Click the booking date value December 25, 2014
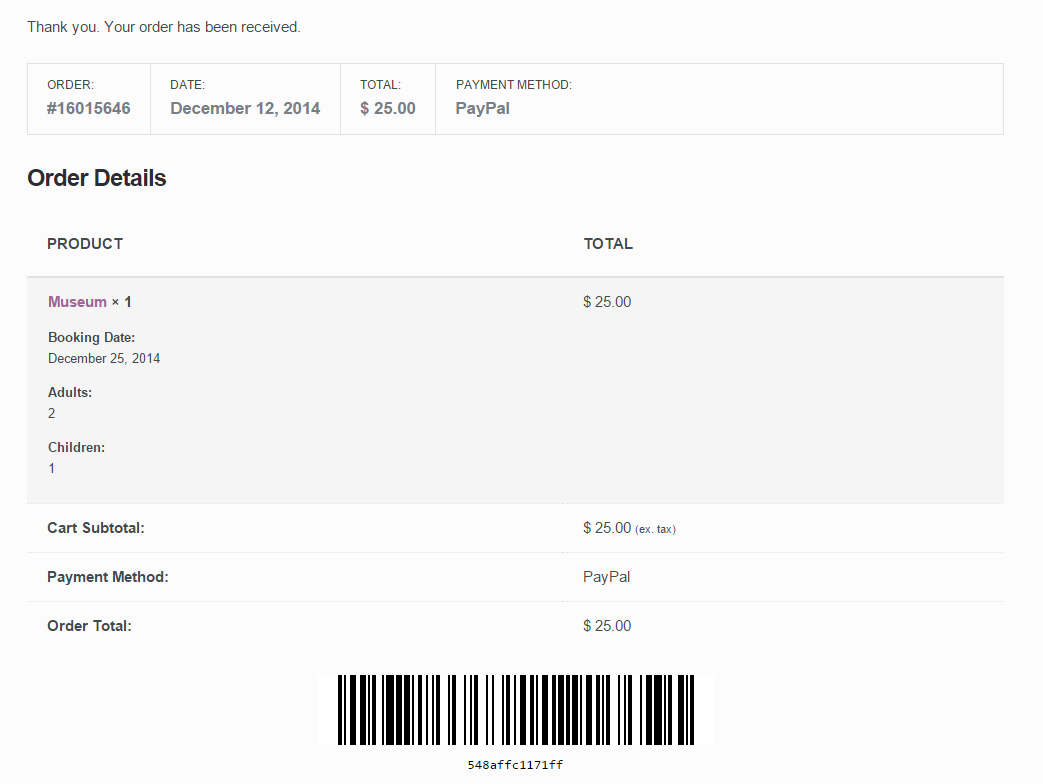The width and height of the screenshot is (1043, 784). [104, 358]
